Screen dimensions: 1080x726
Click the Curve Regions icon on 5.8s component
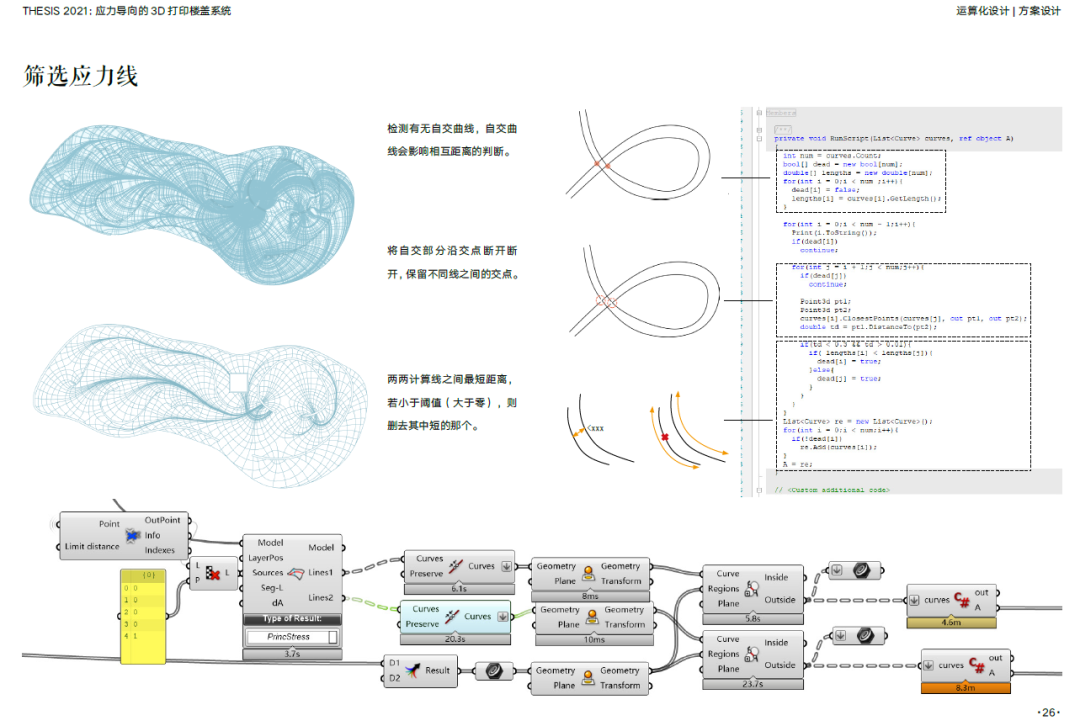click(752, 589)
